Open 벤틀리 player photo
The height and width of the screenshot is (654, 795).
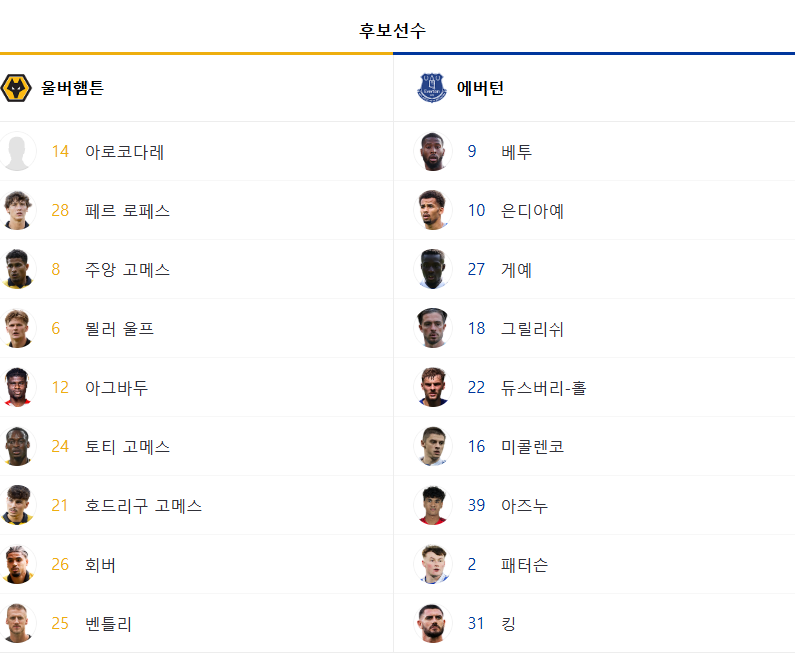pyautogui.click(x=17, y=623)
